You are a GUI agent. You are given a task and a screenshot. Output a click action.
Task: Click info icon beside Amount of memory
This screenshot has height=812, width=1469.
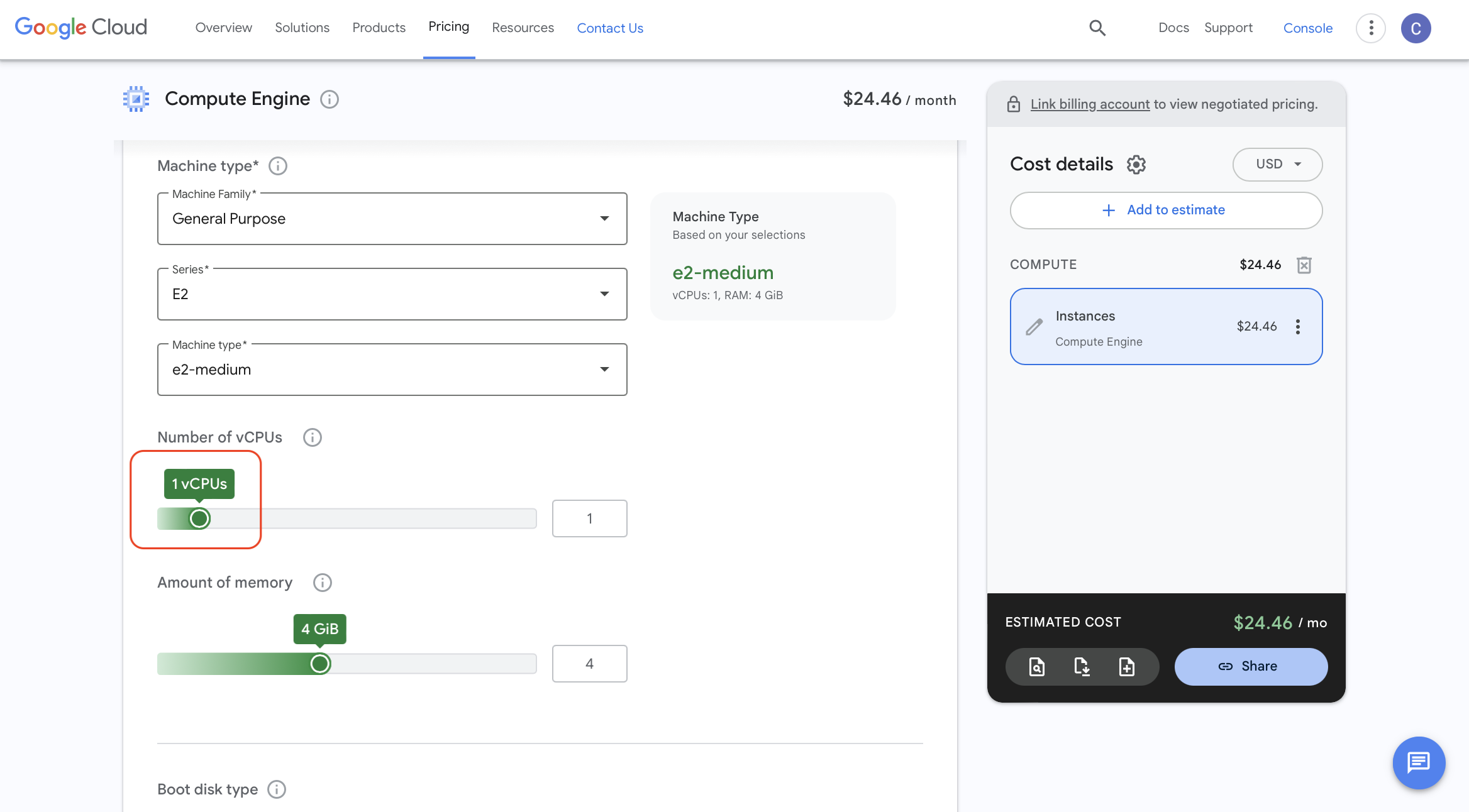coord(323,583)
